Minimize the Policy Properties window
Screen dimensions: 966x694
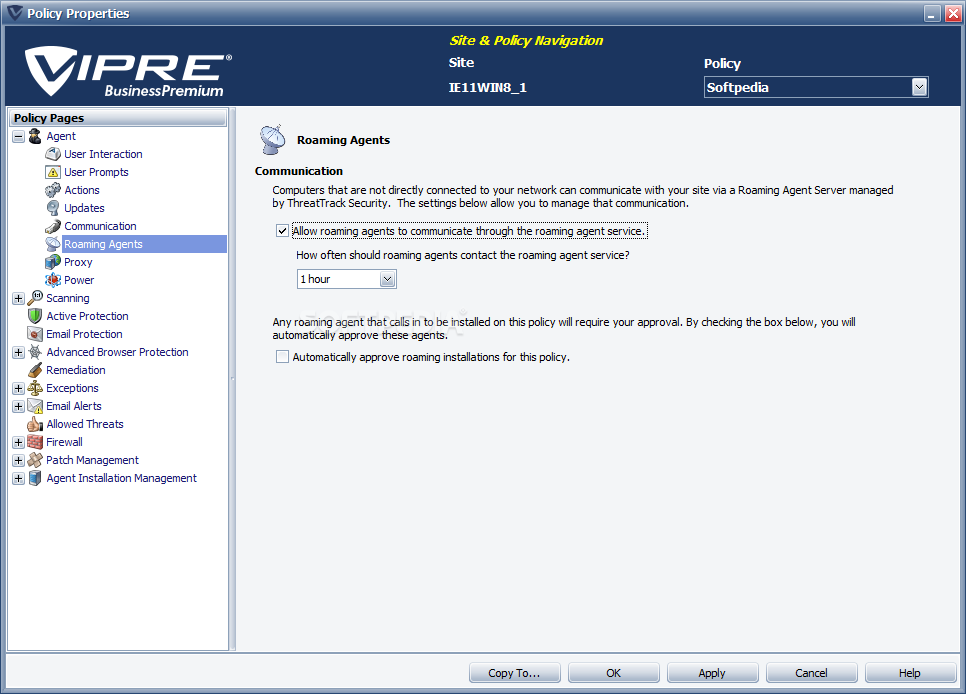[933, 14]
